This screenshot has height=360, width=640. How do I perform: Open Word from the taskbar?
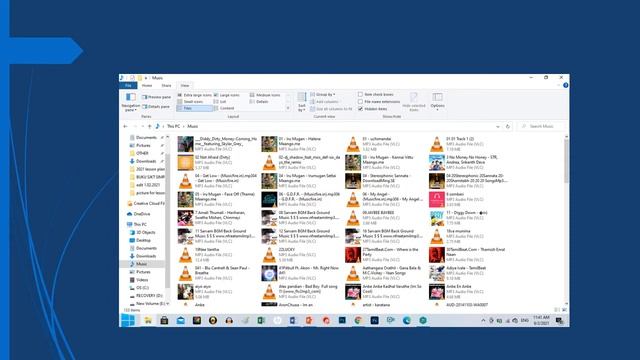pyautogui.click(x=293, y=321)
